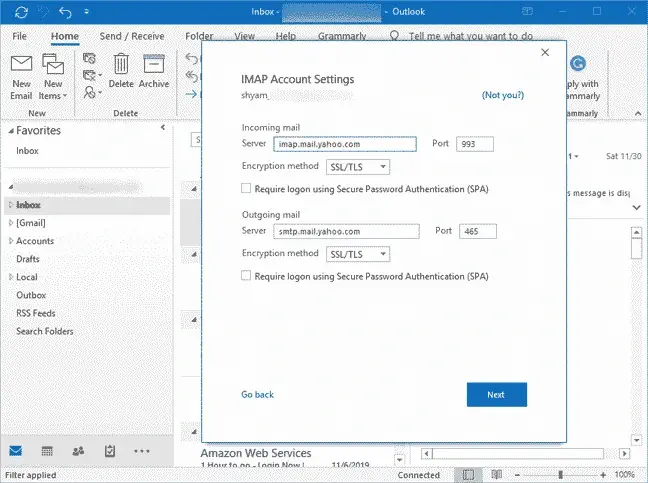Image resolution: width=648 pixels, height=483 pixels.
Task: Expand the account Inbox folder
Action: (x=11, y=205)
